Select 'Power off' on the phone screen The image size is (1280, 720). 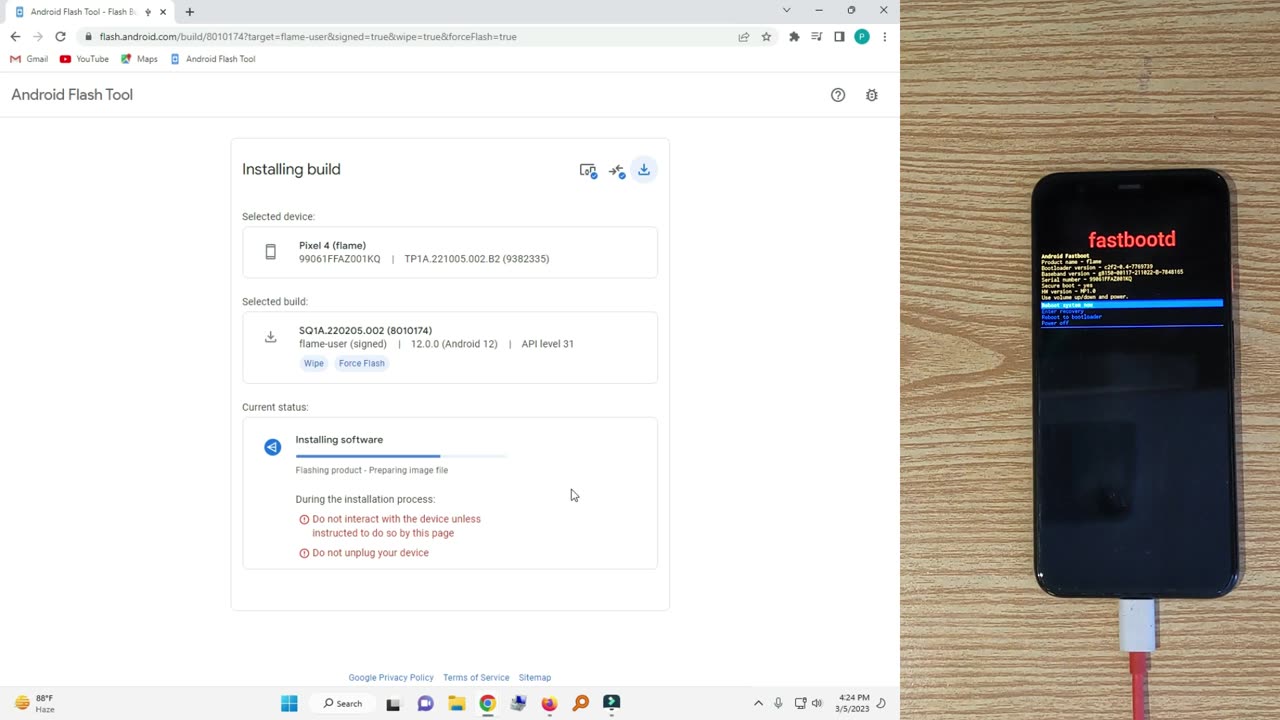1055,323
